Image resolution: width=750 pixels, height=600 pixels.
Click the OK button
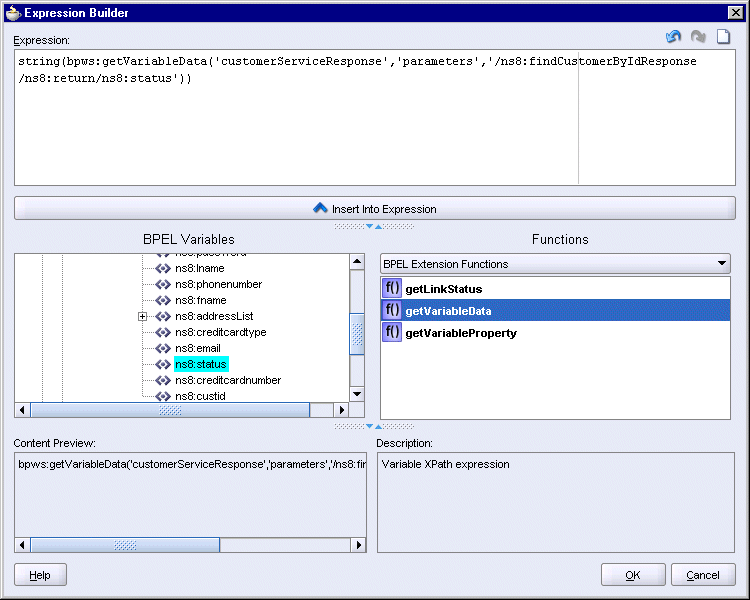point(633,575)
